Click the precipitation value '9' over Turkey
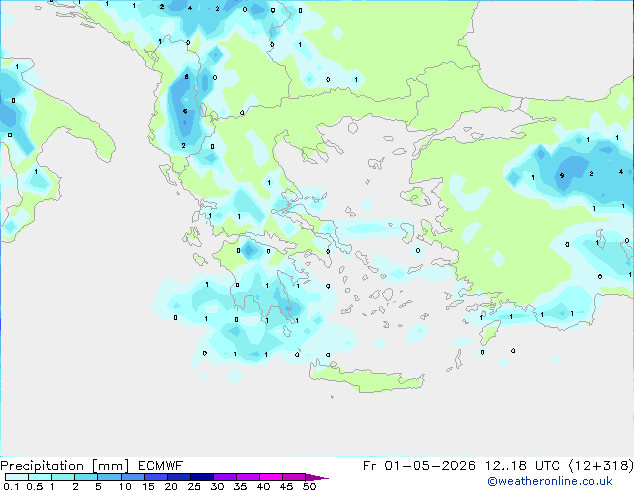The width and height of the screenshot is (634, 490). click(x=562, y=175)
